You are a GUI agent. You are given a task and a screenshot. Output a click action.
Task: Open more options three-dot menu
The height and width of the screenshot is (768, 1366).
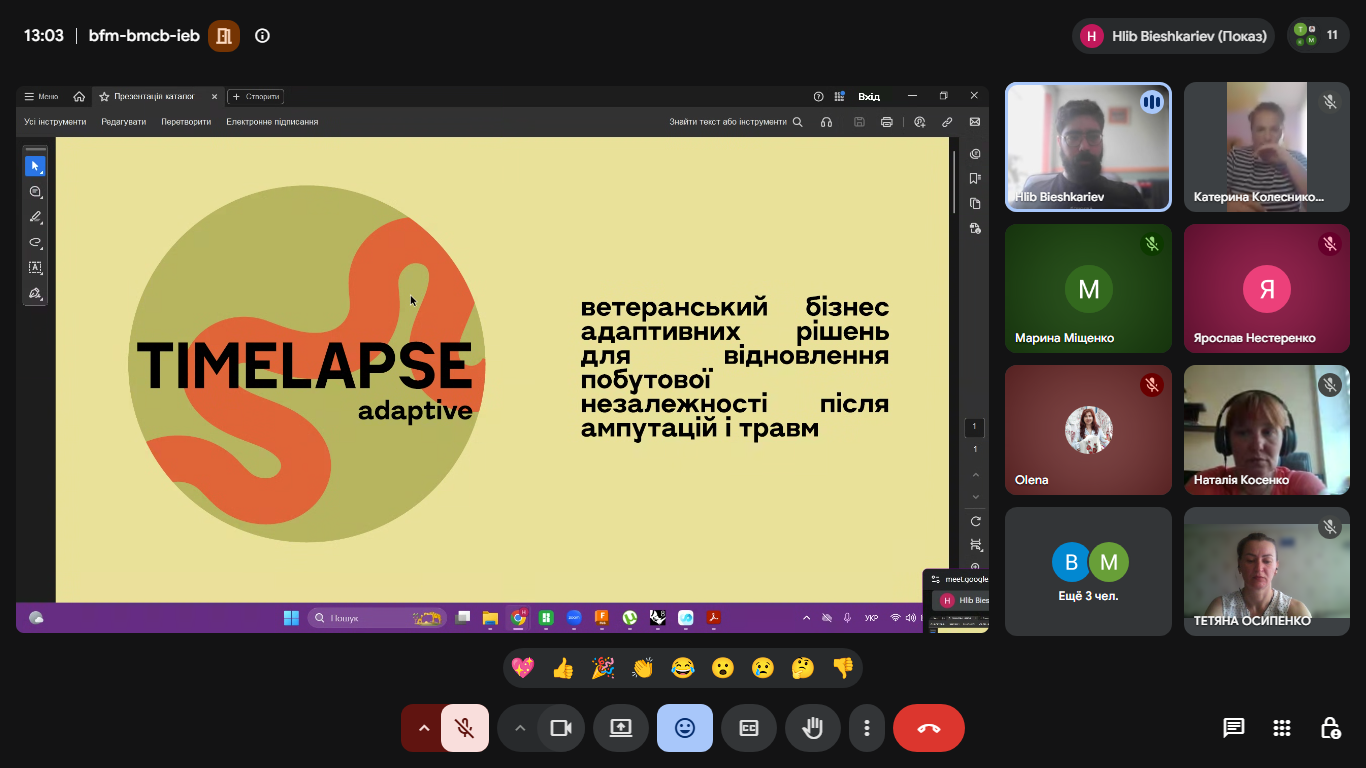(x=868, y=728)
